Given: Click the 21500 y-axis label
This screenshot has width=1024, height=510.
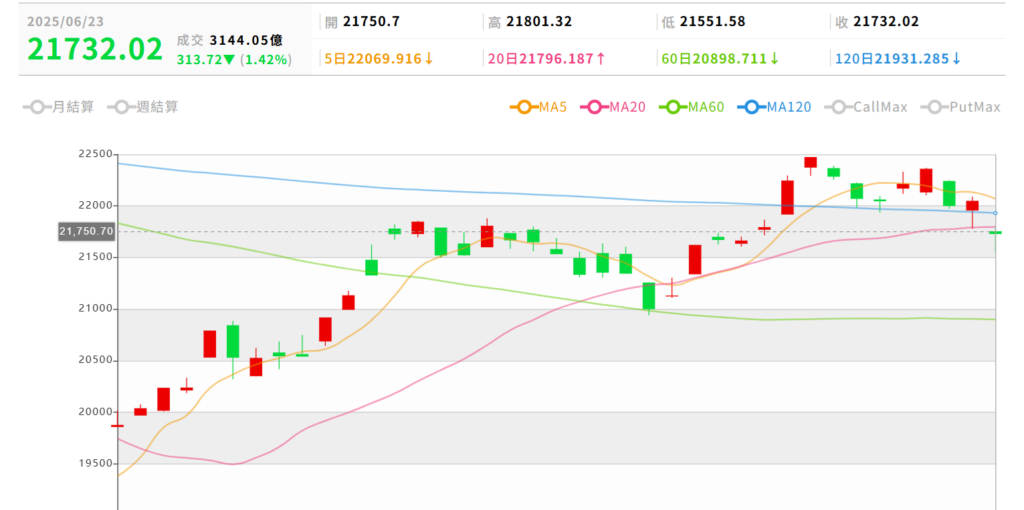Looking at the screenshot, I should (95, 257).
